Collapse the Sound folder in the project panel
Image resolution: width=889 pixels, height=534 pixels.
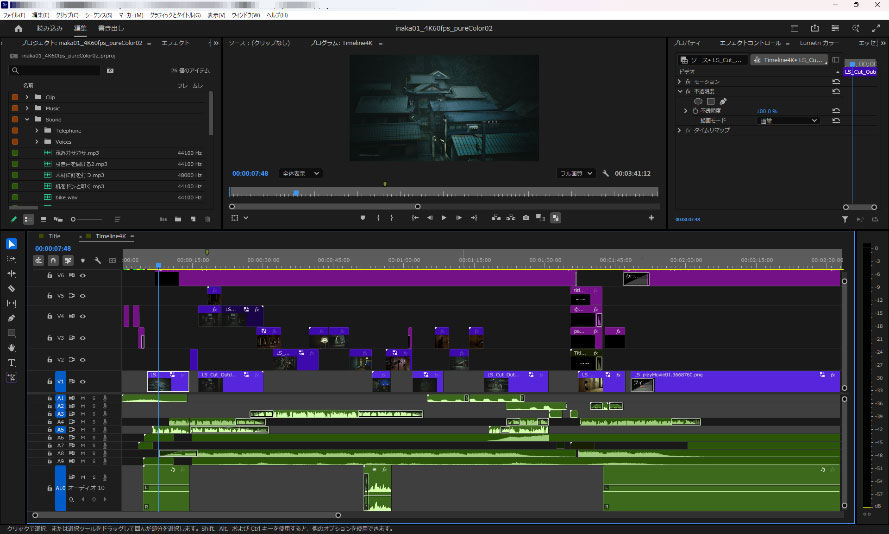pyautogui.click(x=28, y=119)
